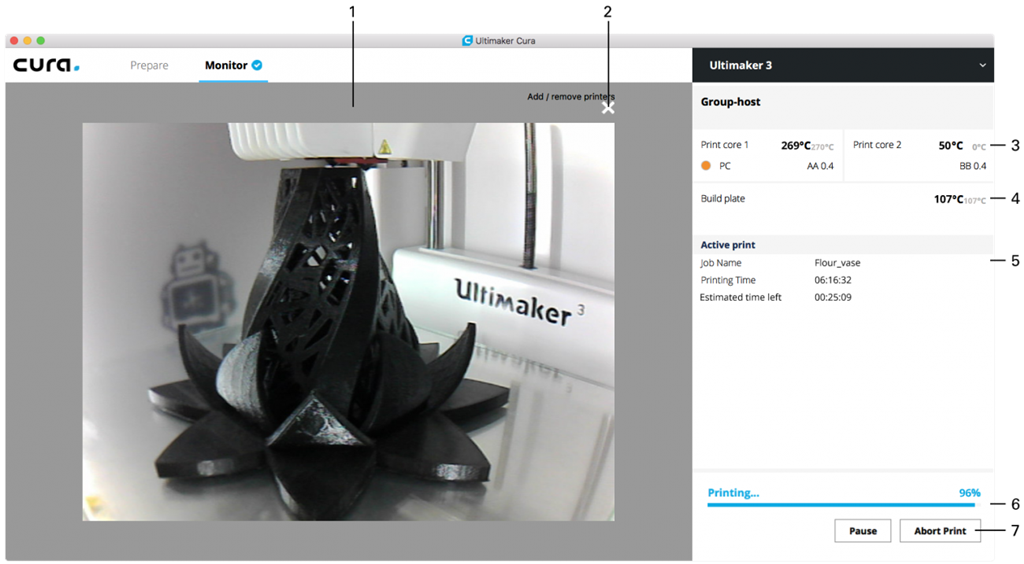The width and height of the screenshot is (1024, 564).
Task: Expand the Ultimaker 3 printer dropdown
Action: [842, 65]
